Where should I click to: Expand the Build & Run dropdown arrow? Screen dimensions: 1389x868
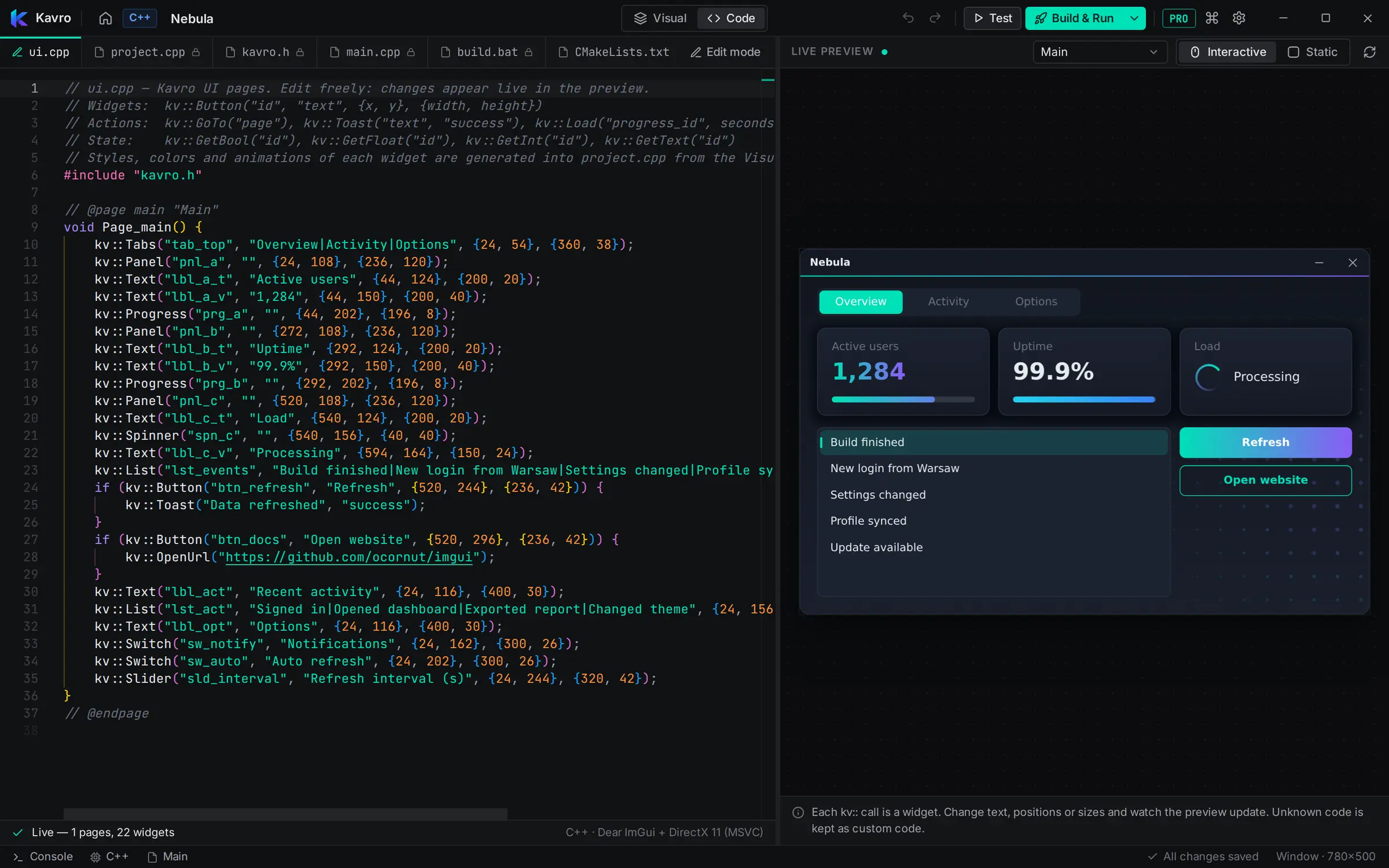[x=1134, y=19]
